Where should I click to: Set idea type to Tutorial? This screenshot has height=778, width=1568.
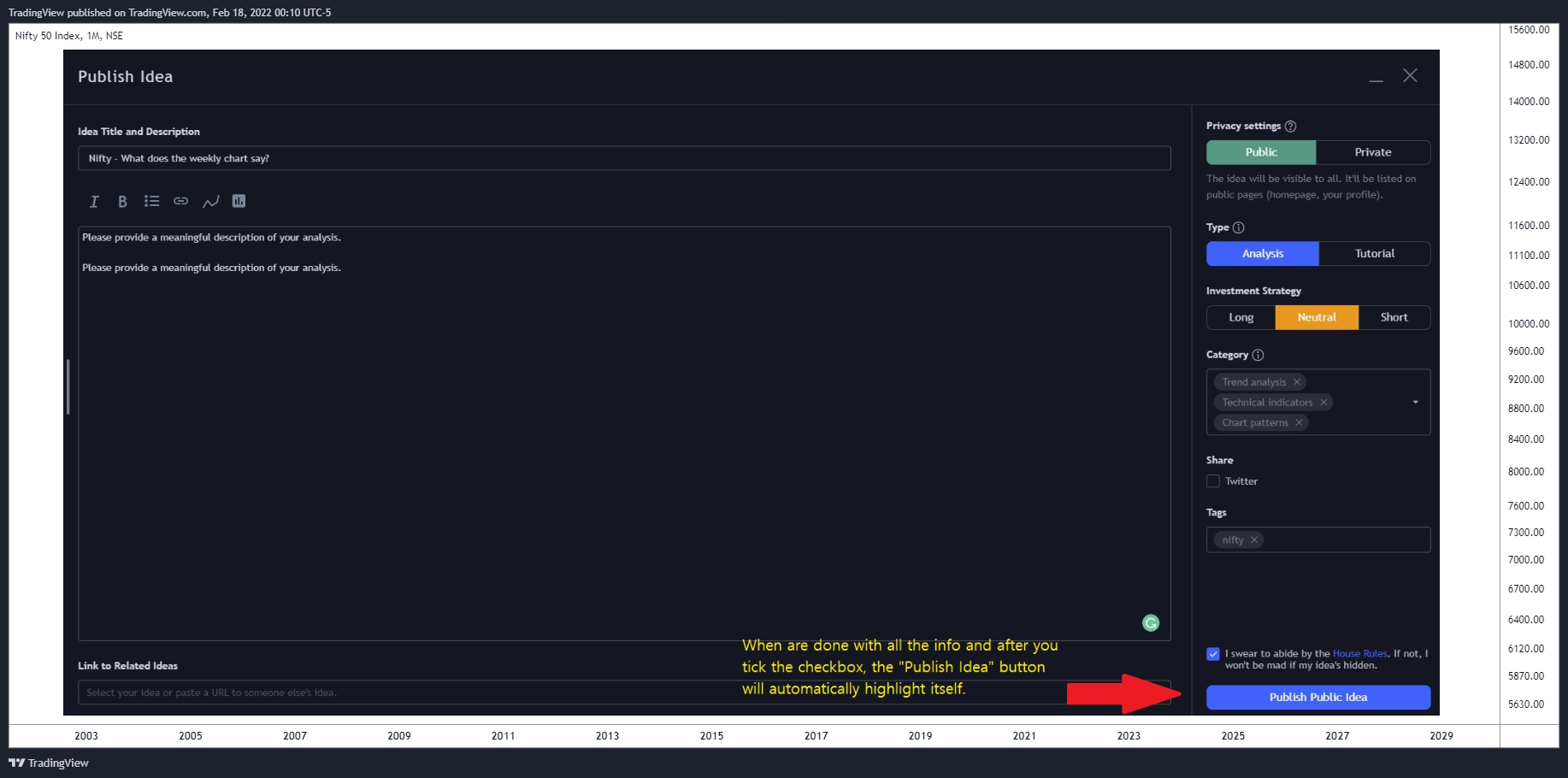coord(1375,254)
